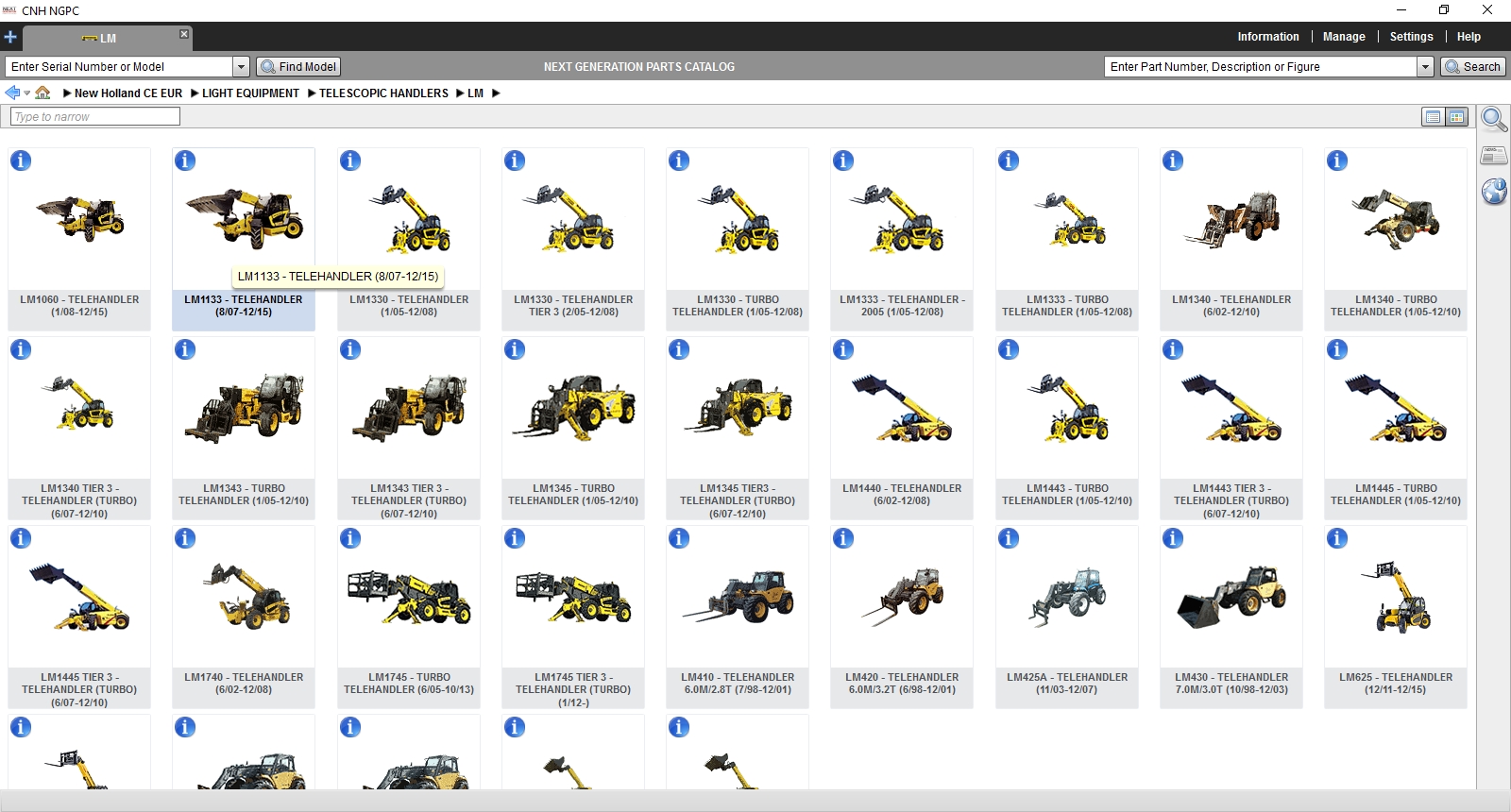The width and height of the screenshot is (1511, 812).
Task: Open info for LM1445 Turbo Telehandler (1/05-12/10)
Action: [x=1337, y=349]
